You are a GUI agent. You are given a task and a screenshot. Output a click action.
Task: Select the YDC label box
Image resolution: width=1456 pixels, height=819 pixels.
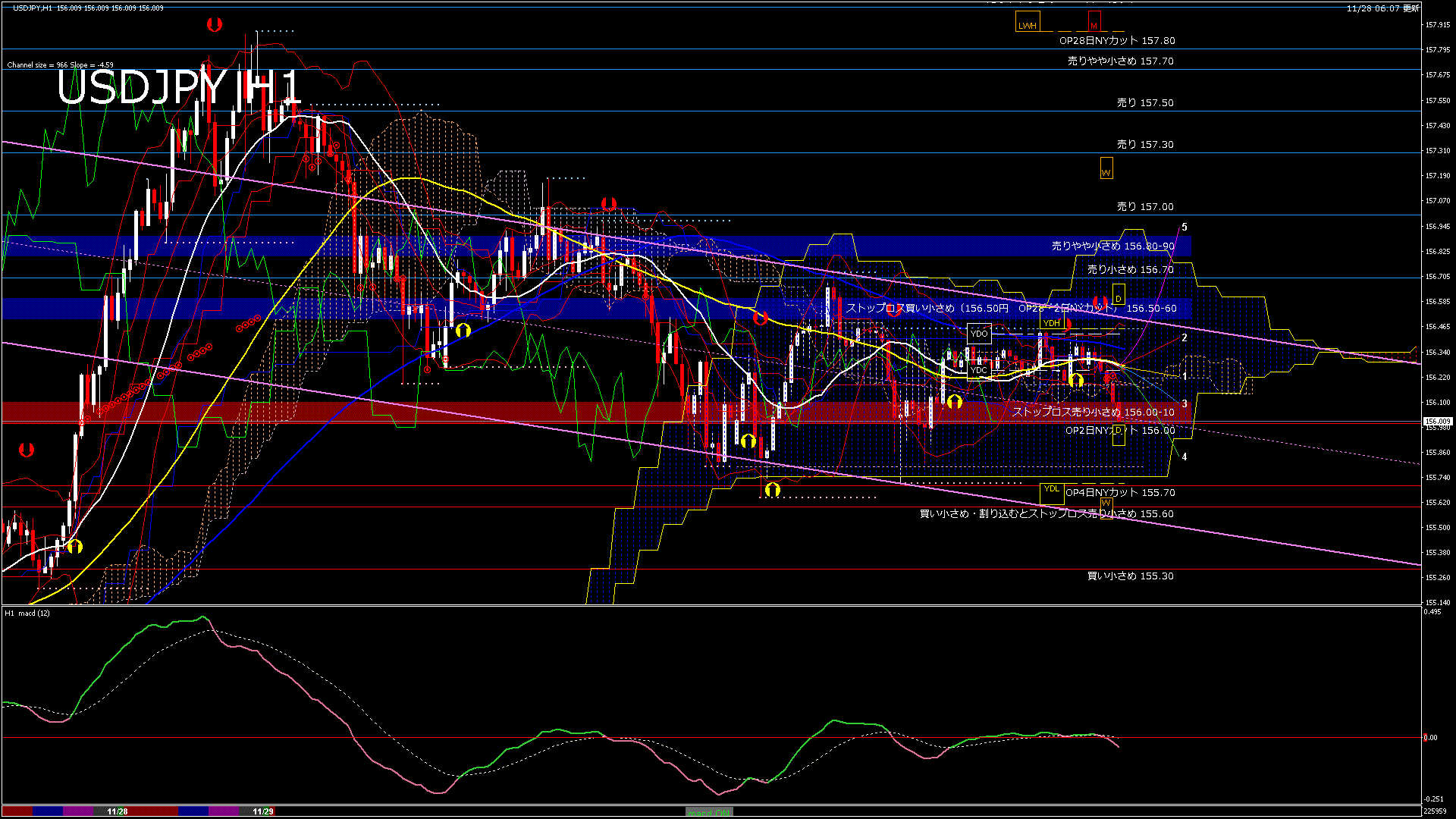[x=978, y=370]
